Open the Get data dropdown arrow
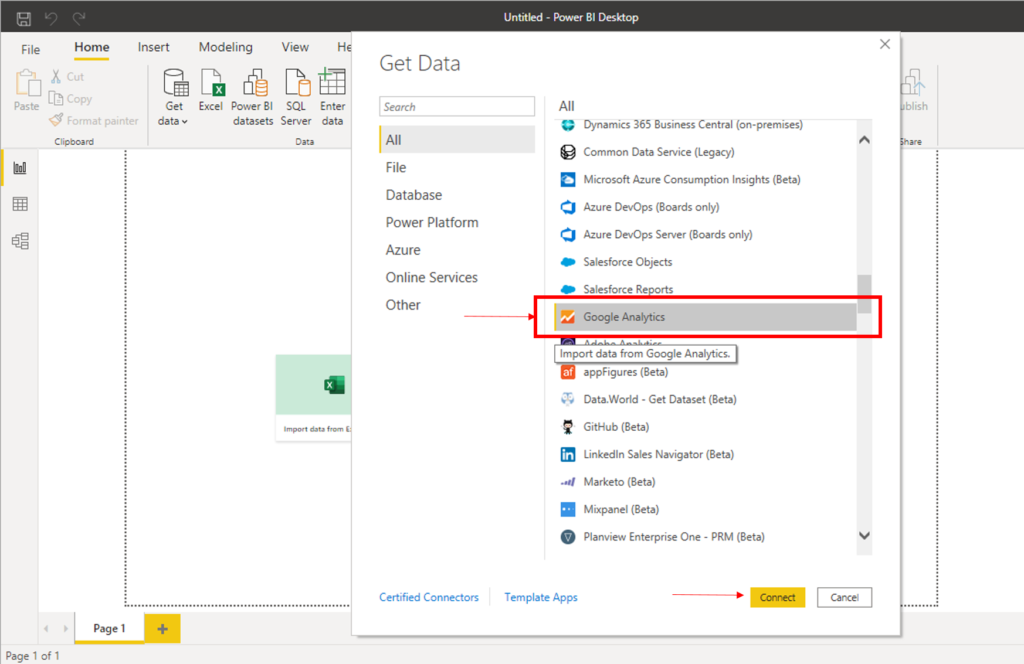The image size is (1024, 664). pos(185,121)
